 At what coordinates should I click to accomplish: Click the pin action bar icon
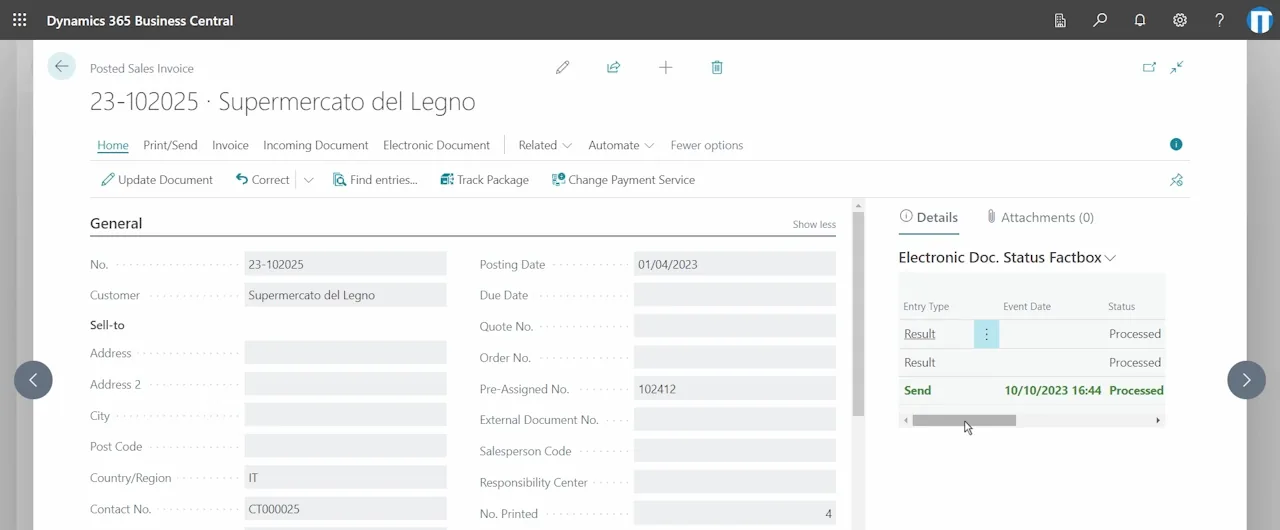pos(1176,180)
